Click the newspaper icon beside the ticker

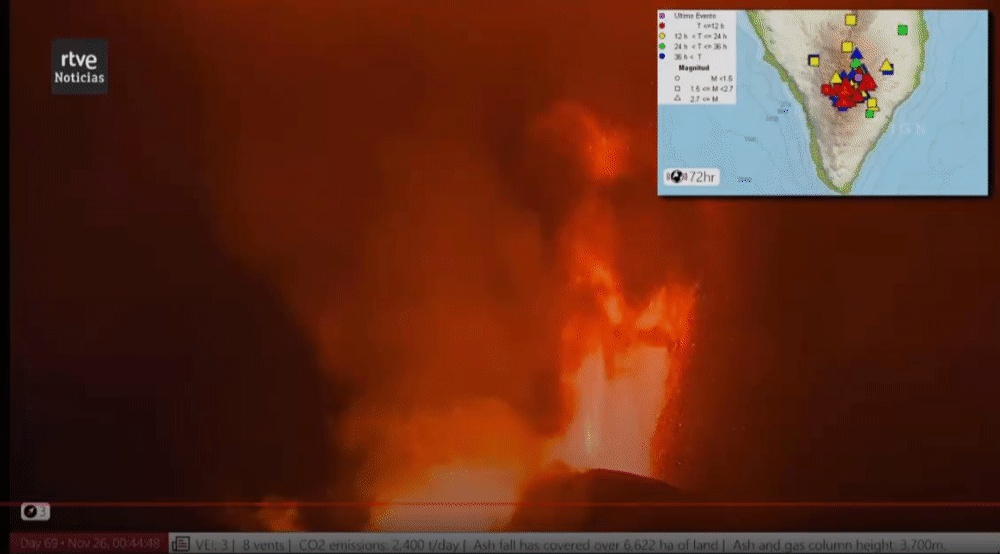click(181, 544)
